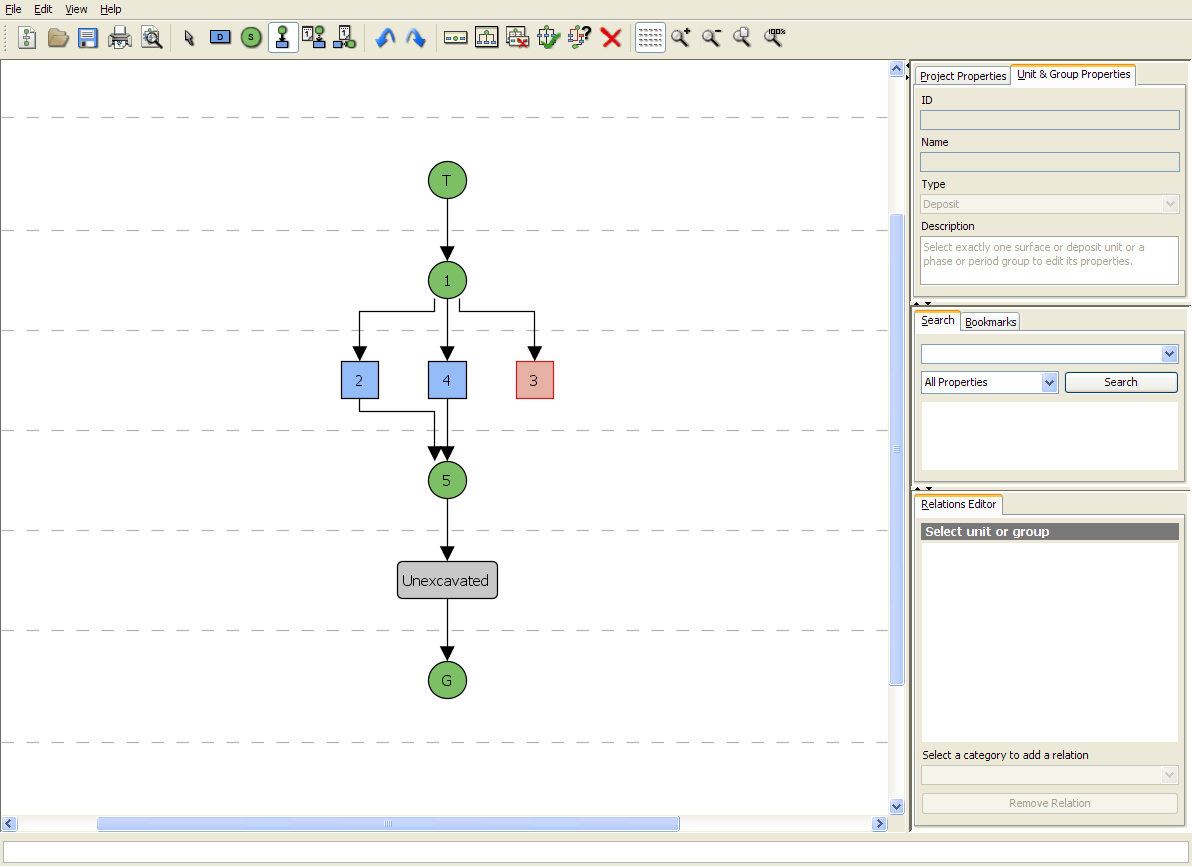Screen dimensions: 1192x866
Task: Click the Redo arrow icon
Action: (x=416, y=38)
